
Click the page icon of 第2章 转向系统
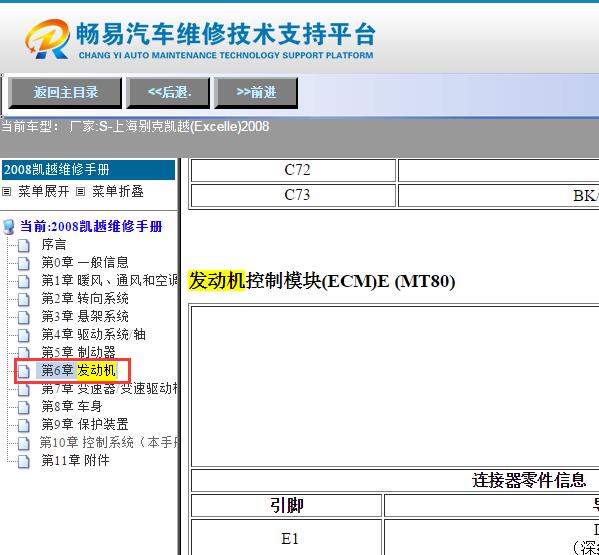tap(24, 299)
